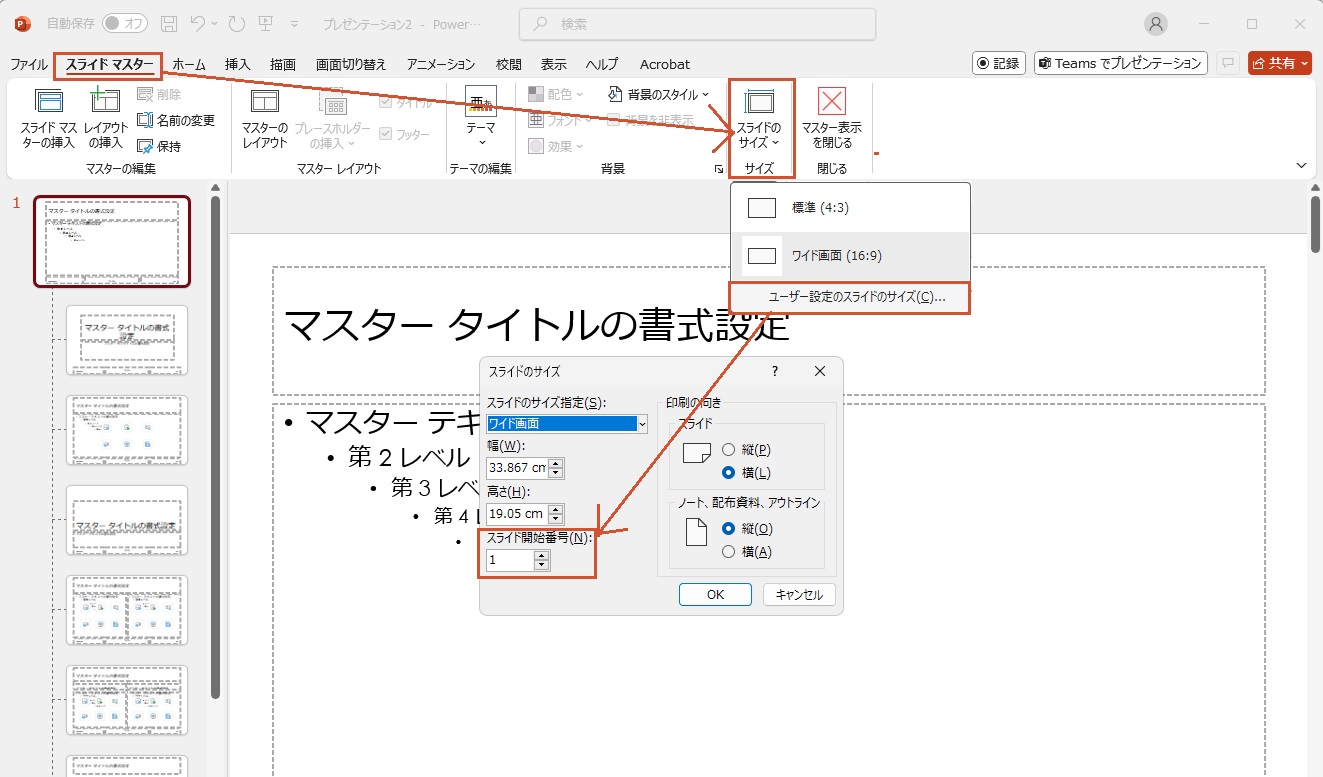
Task: Click the width (幅) input field
Action: [517, 467]
